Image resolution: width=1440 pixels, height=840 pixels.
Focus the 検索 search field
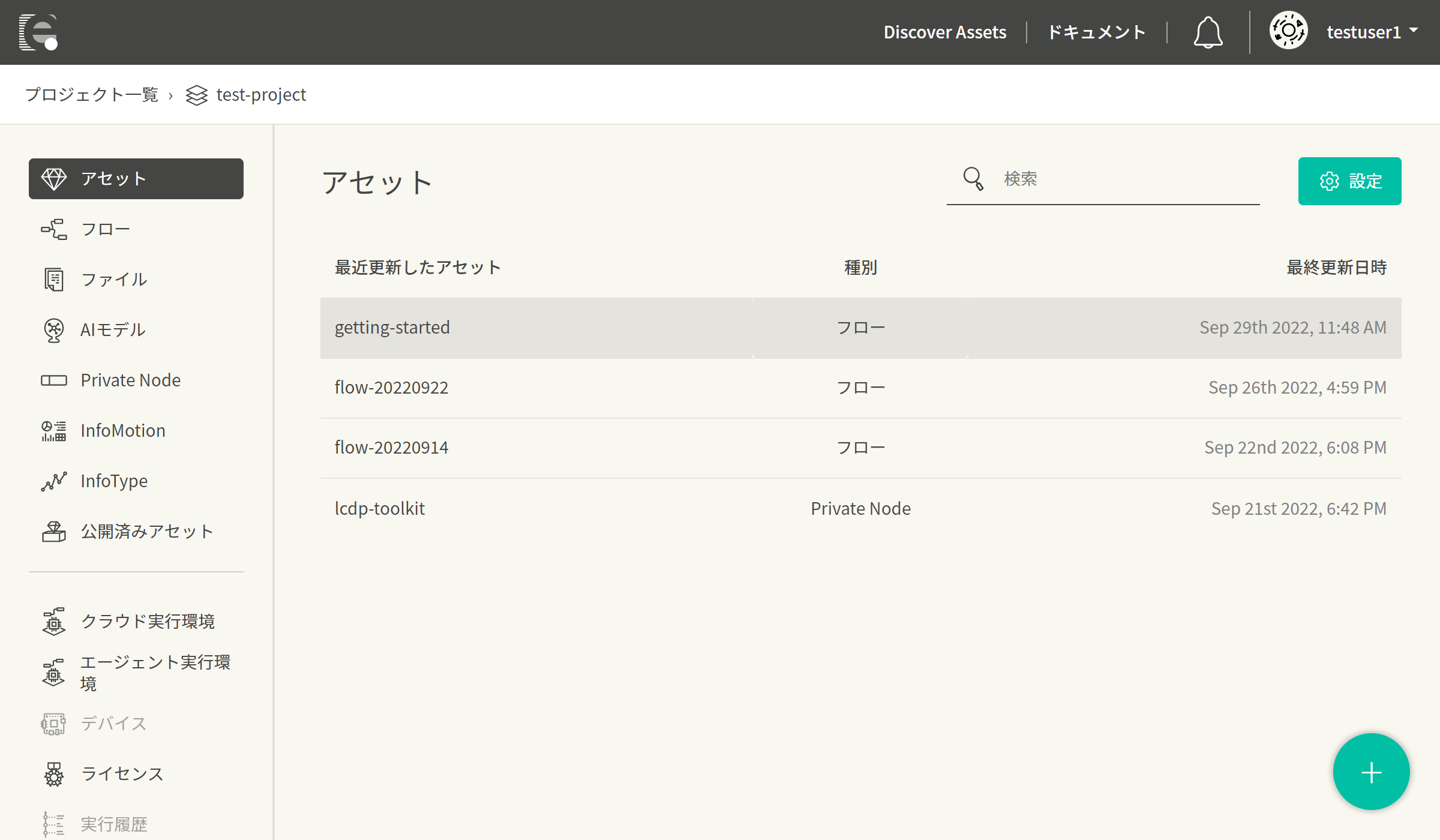point(1103,180)
